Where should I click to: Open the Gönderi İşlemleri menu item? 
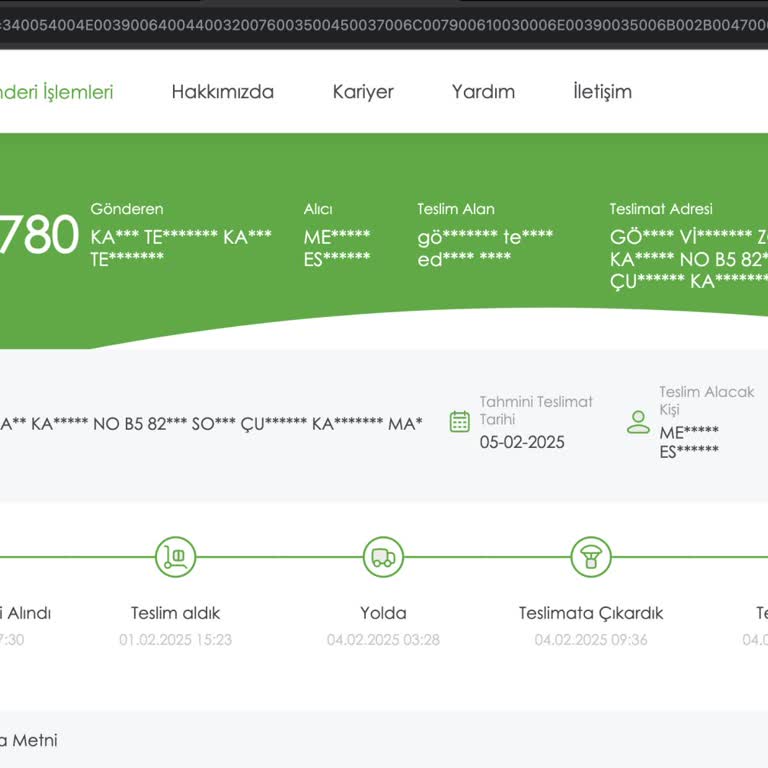(56, 92)
